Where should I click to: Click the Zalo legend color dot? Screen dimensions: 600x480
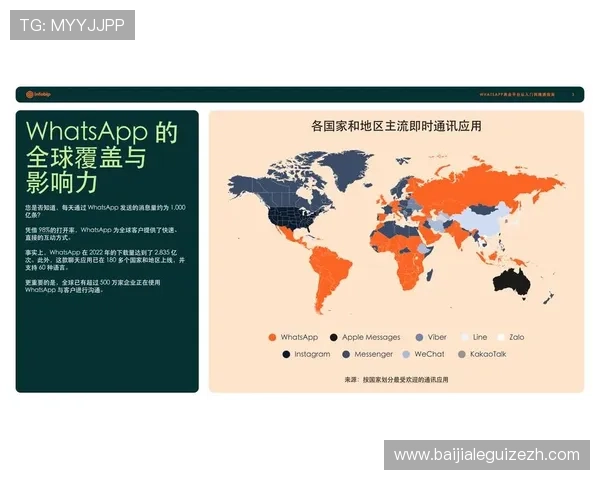click(501, 337)
